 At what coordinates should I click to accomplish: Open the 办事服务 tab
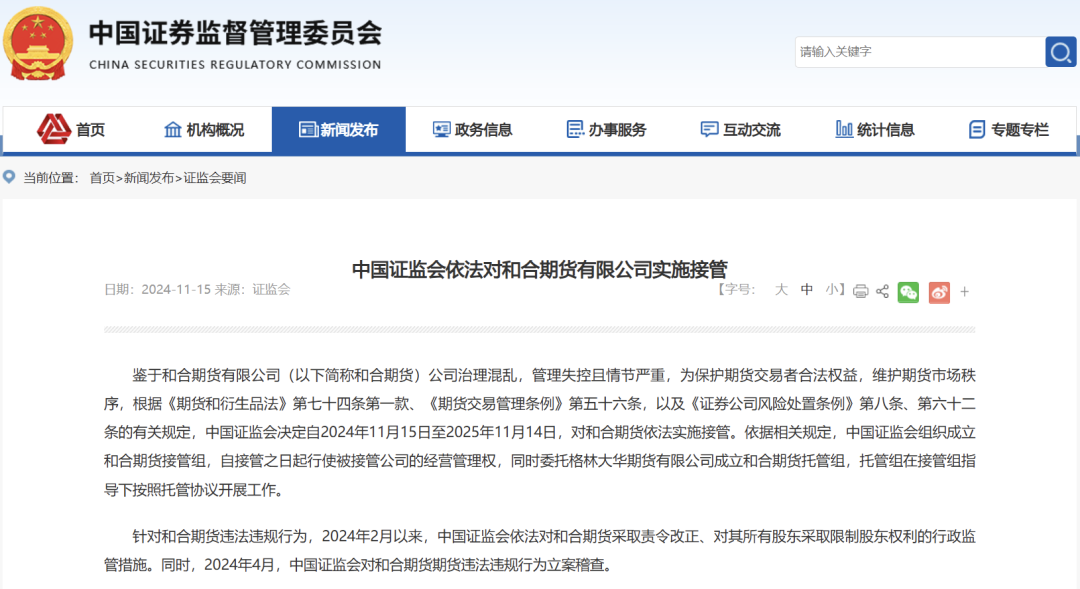[606, 130]
